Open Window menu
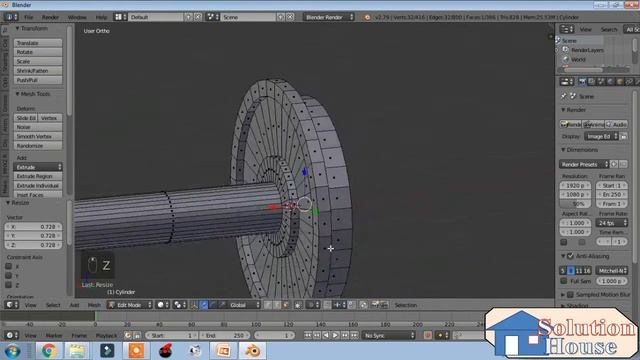Image resolution: width=640 pixels, height=360 pixels. (77, 17)
